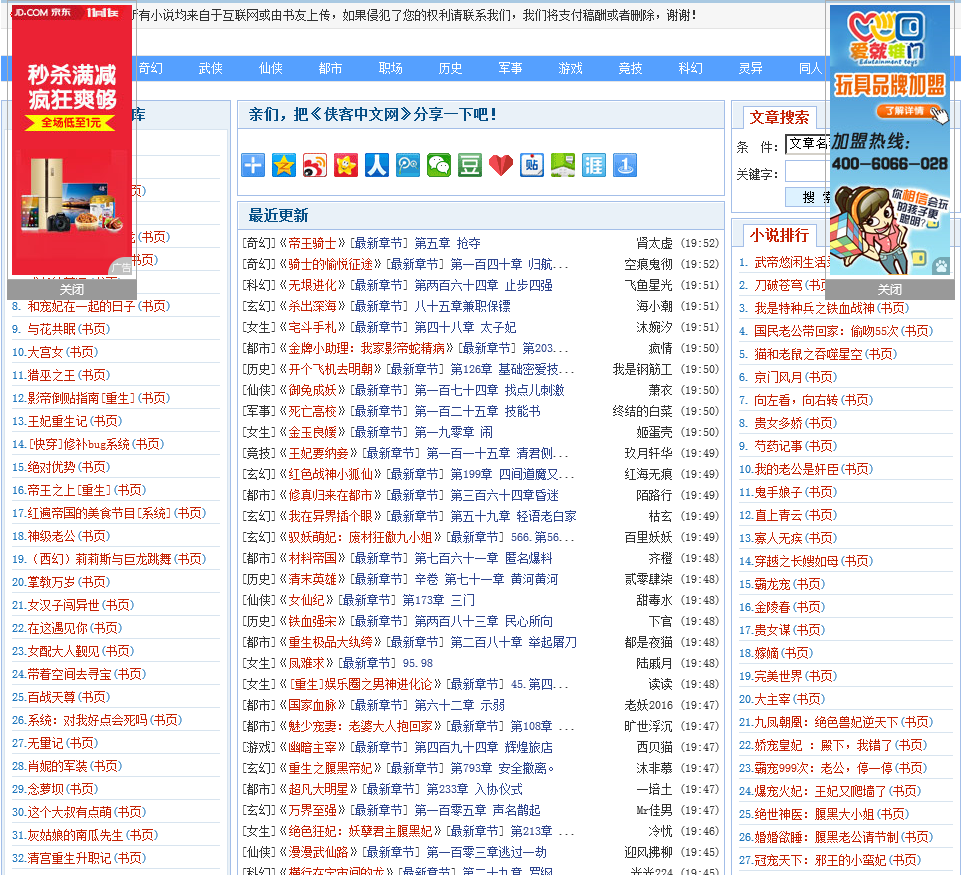Open 清宫重生升职记 book page
Screen dimensions: 962x875
[69, 858]
